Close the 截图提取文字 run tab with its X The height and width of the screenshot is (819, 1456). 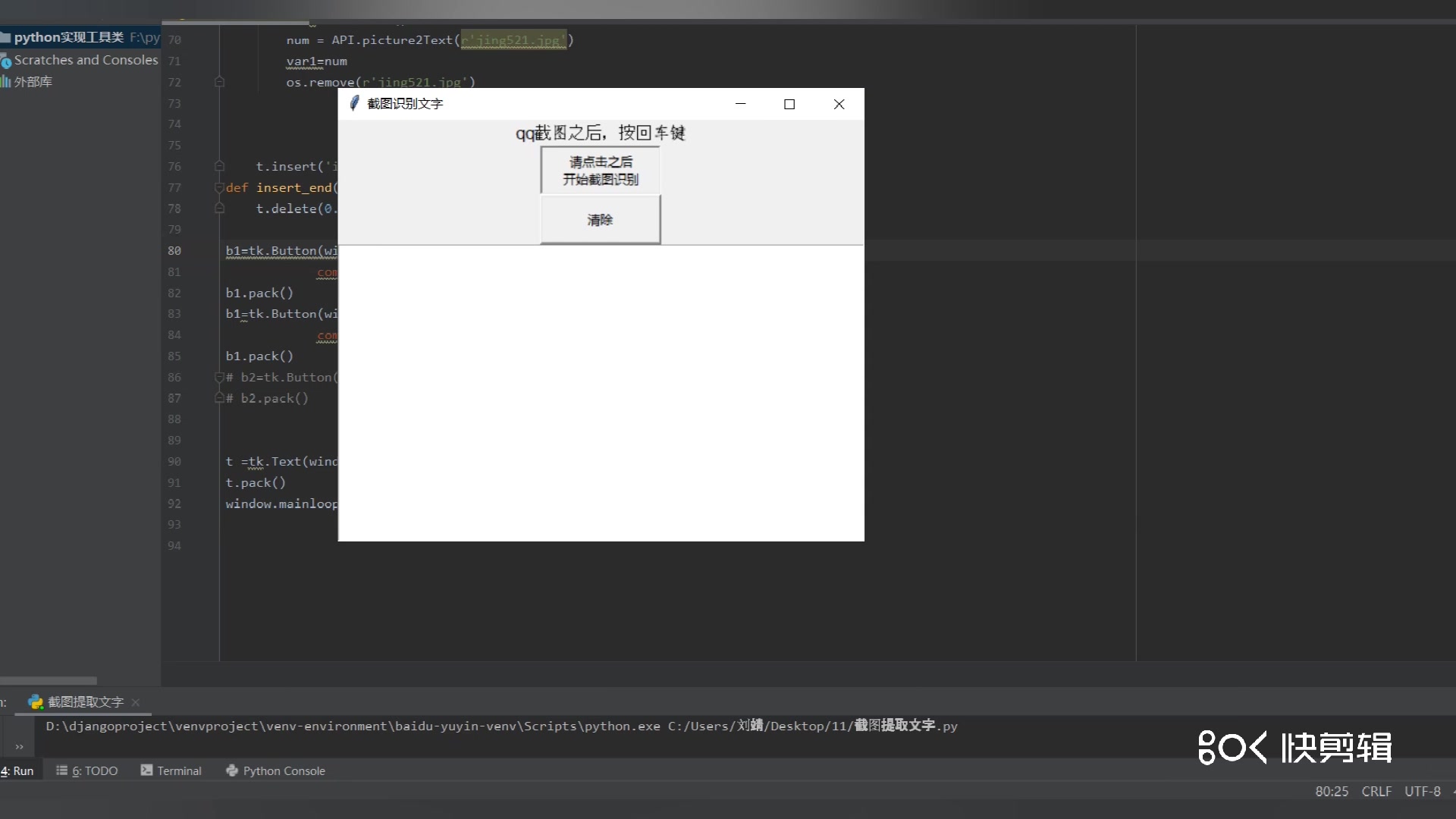point(135,703)
